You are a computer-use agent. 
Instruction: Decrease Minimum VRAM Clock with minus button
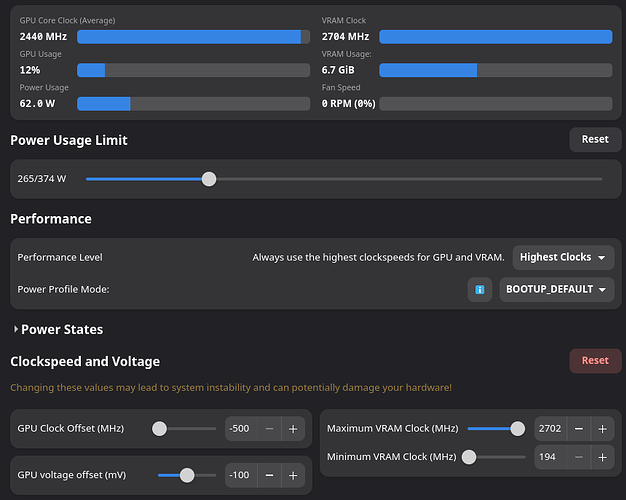pyautogui.click(x=579, y=457)
